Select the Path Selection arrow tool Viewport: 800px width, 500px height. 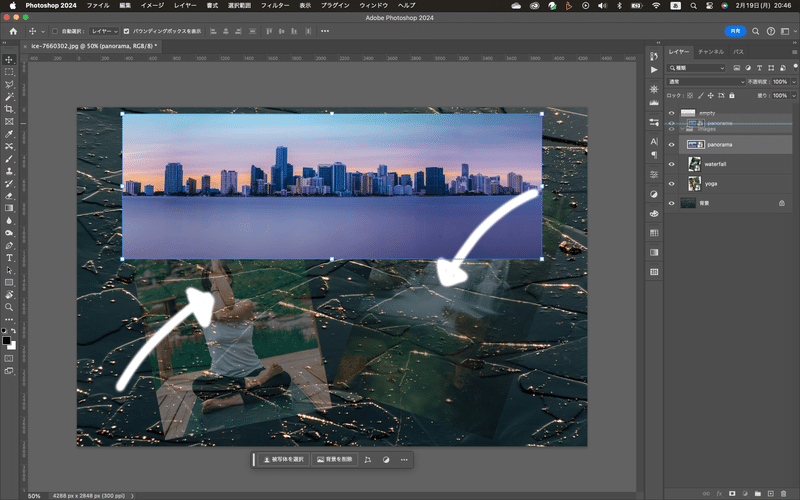click(9, 270)
